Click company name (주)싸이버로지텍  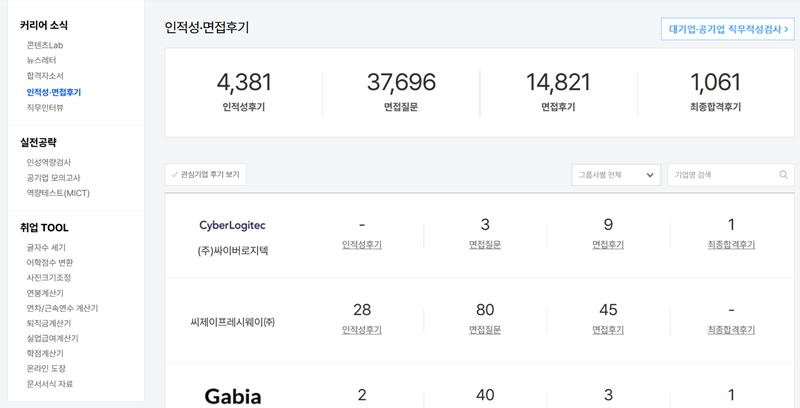tap(233, 251)
